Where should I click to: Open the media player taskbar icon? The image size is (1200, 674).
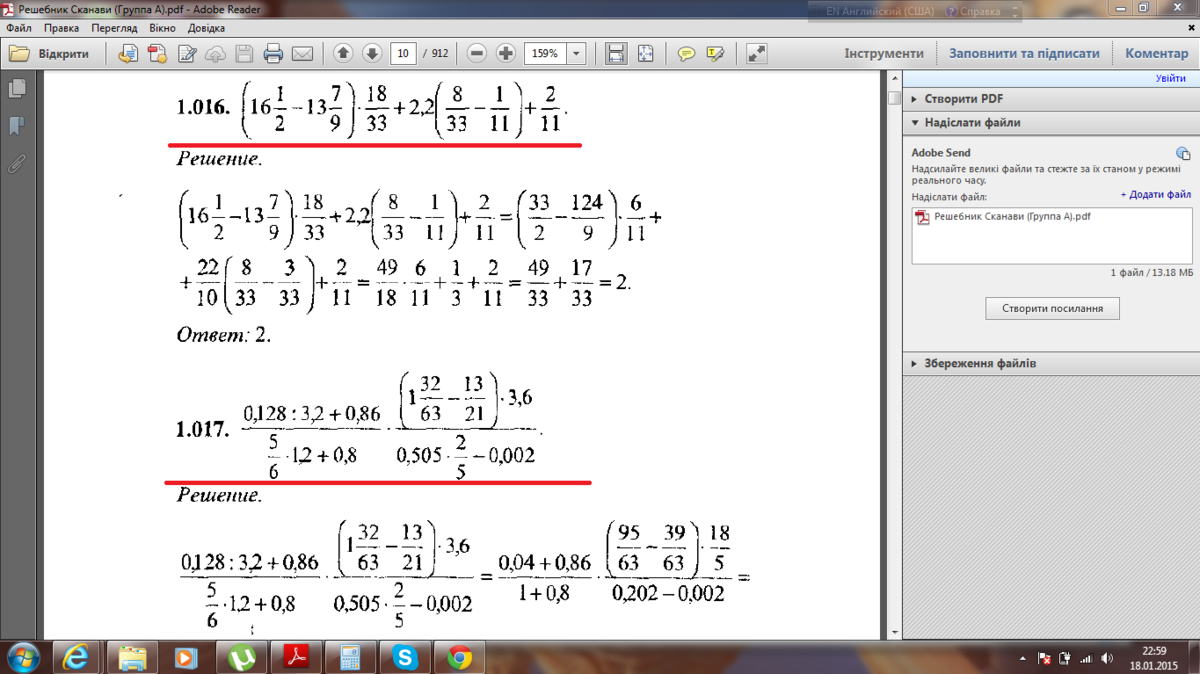pos(186,657)
